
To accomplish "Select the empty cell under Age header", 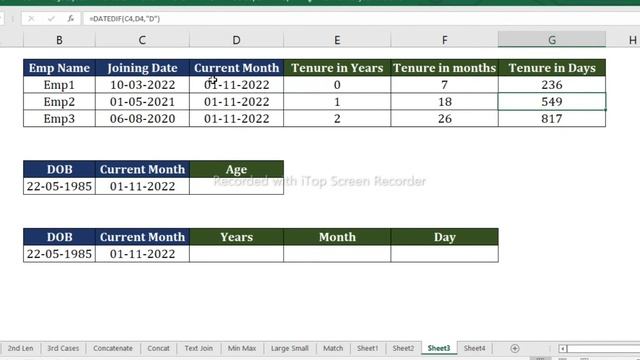I will [x=236, y=186].
